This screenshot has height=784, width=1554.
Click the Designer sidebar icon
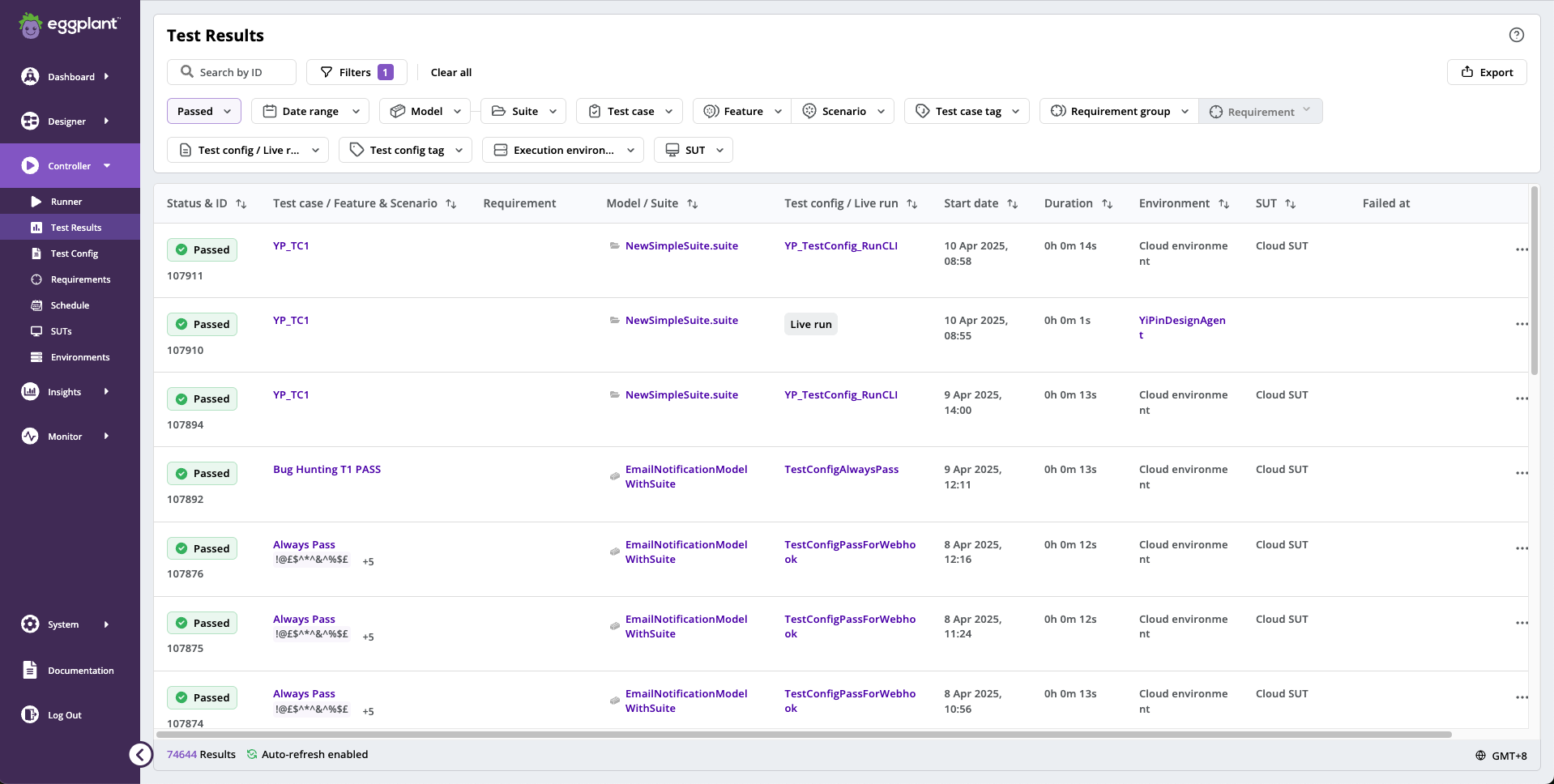click(x=30, y=121)
